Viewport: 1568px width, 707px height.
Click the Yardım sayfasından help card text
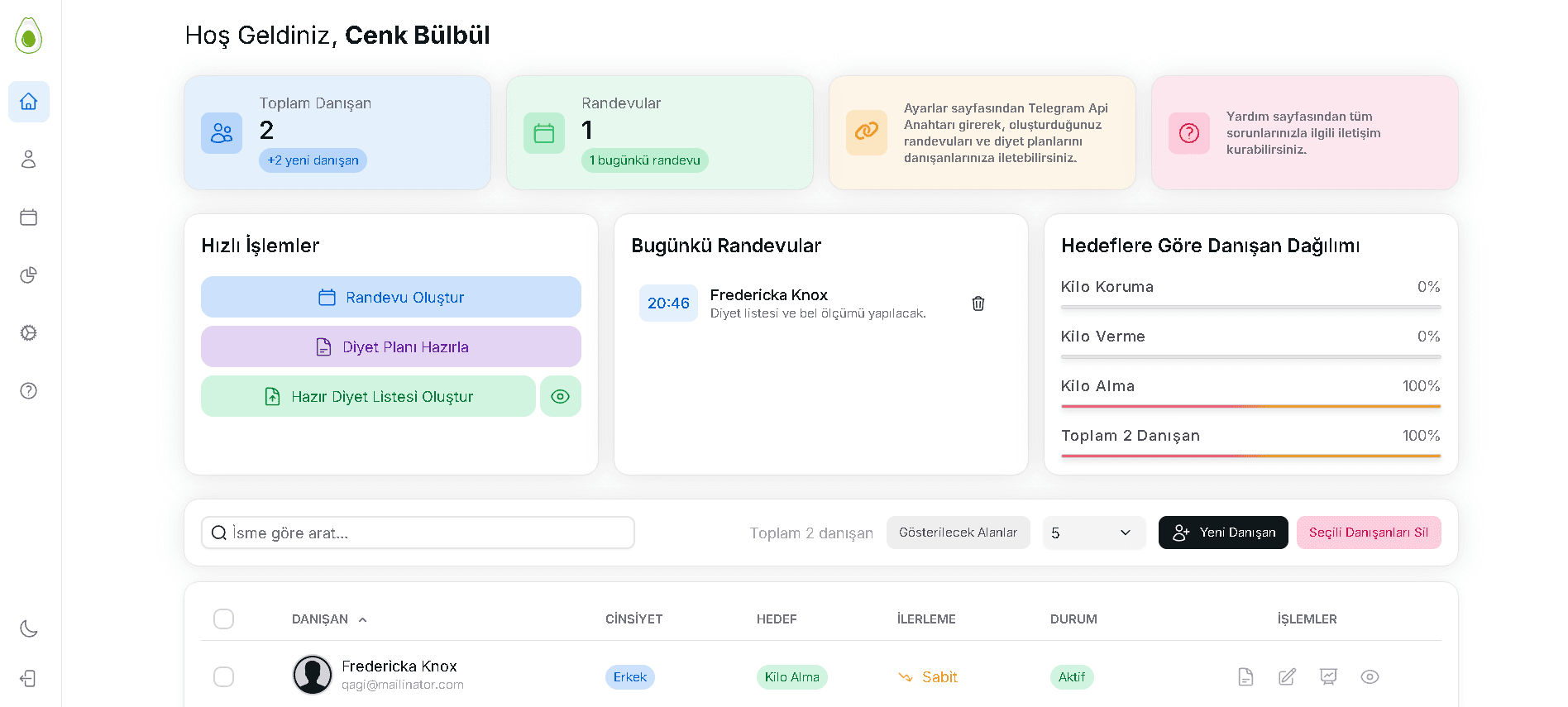click(x=1303, y=133)
